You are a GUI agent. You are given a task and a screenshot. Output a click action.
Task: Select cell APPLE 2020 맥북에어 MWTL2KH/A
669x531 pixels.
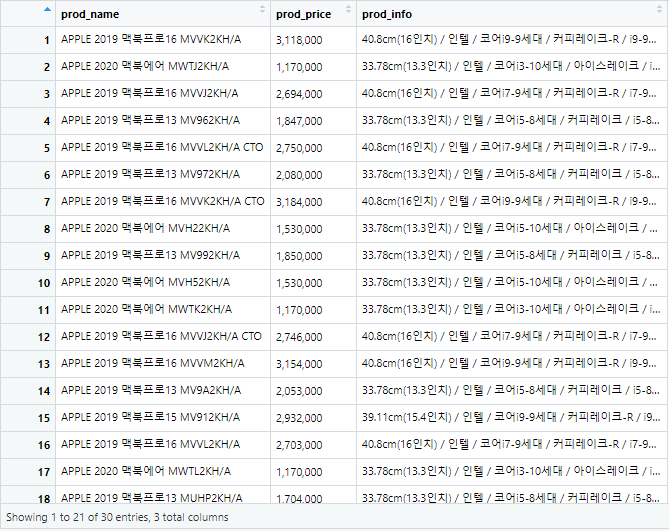click(163, 472)
